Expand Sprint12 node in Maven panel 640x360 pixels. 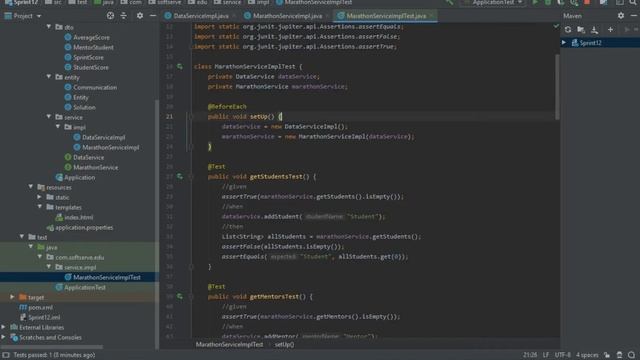(x=564, y=42)
